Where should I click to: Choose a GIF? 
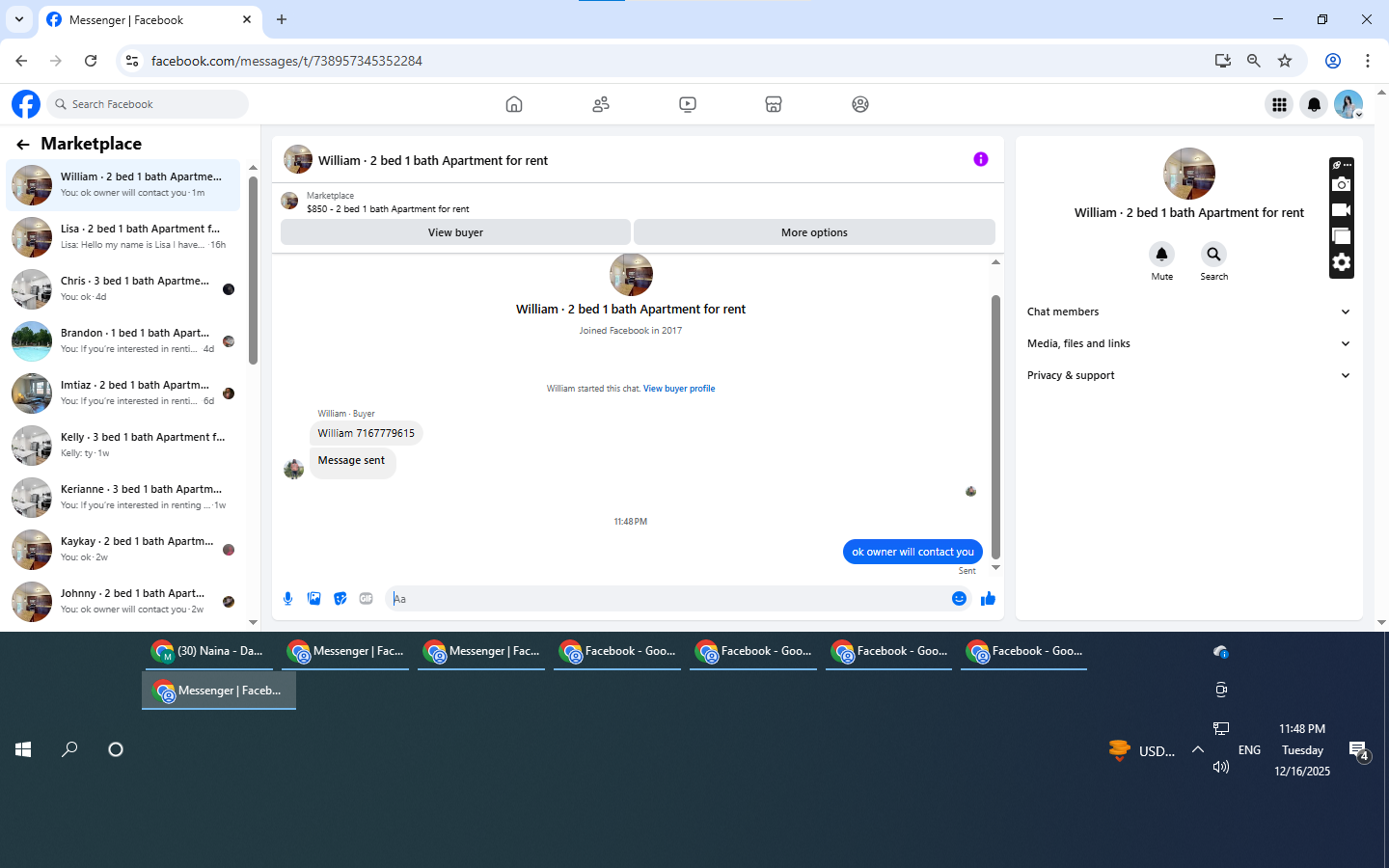point(367,599)
